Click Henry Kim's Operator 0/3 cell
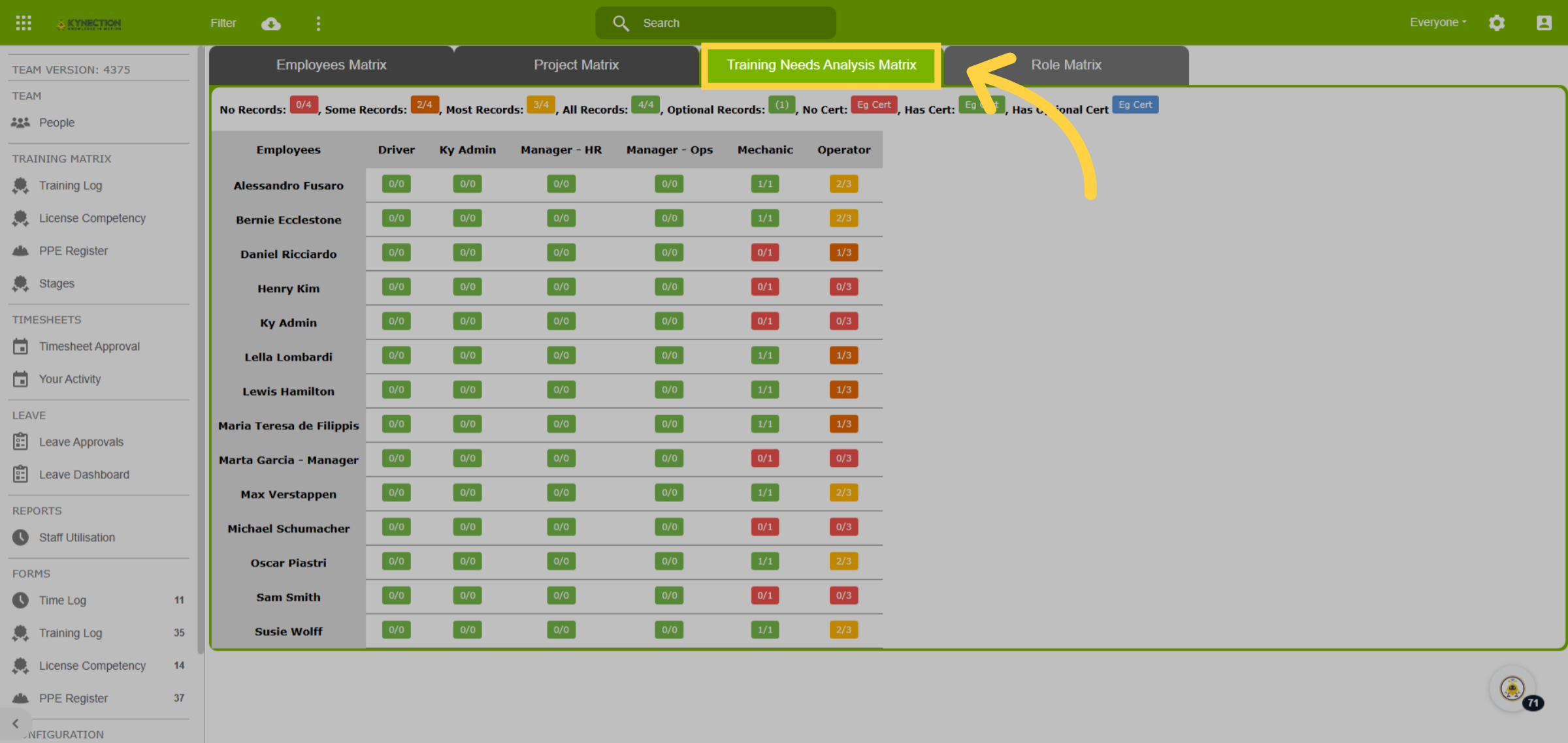 [843, 287]
